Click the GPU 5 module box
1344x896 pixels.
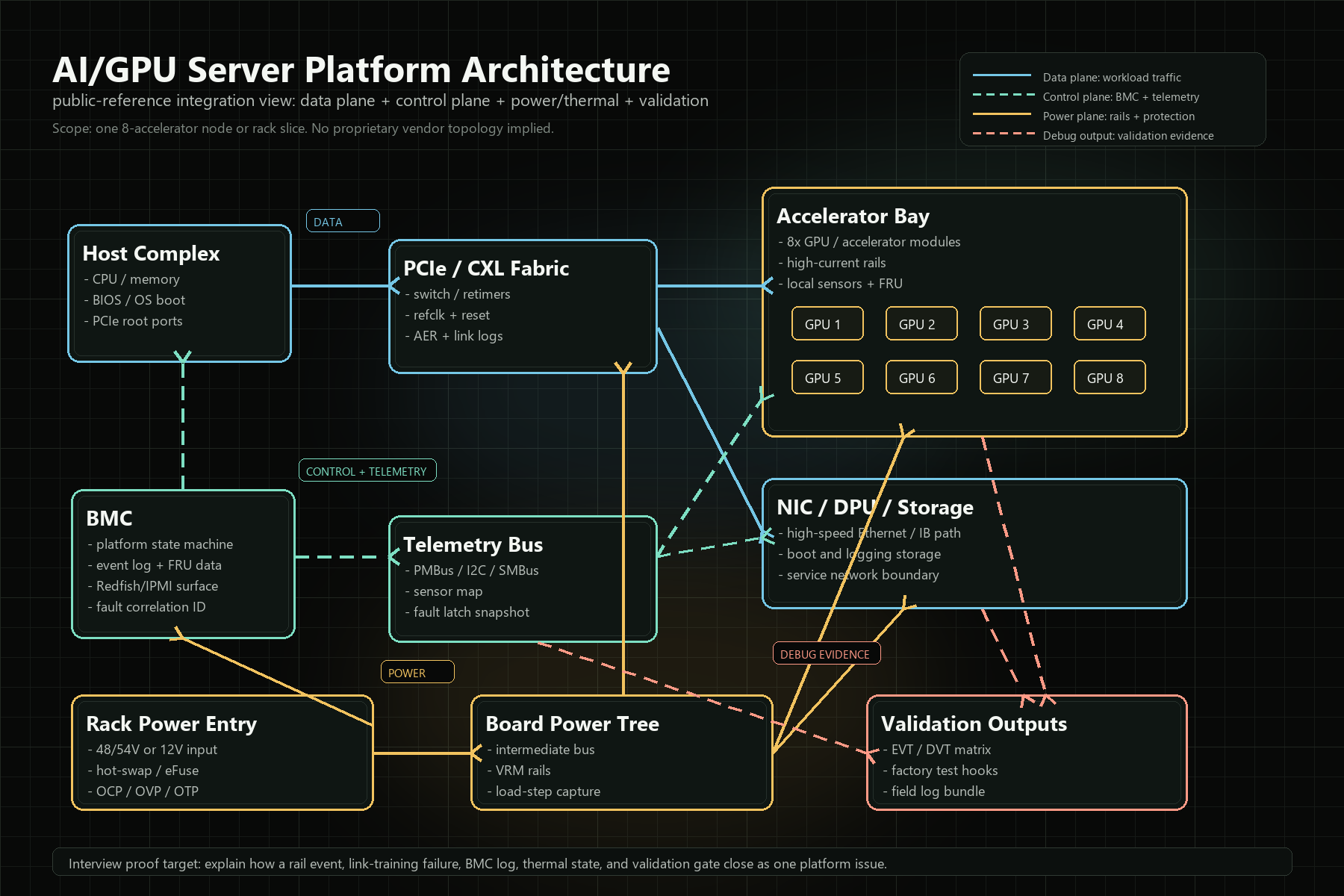[827, 377]
